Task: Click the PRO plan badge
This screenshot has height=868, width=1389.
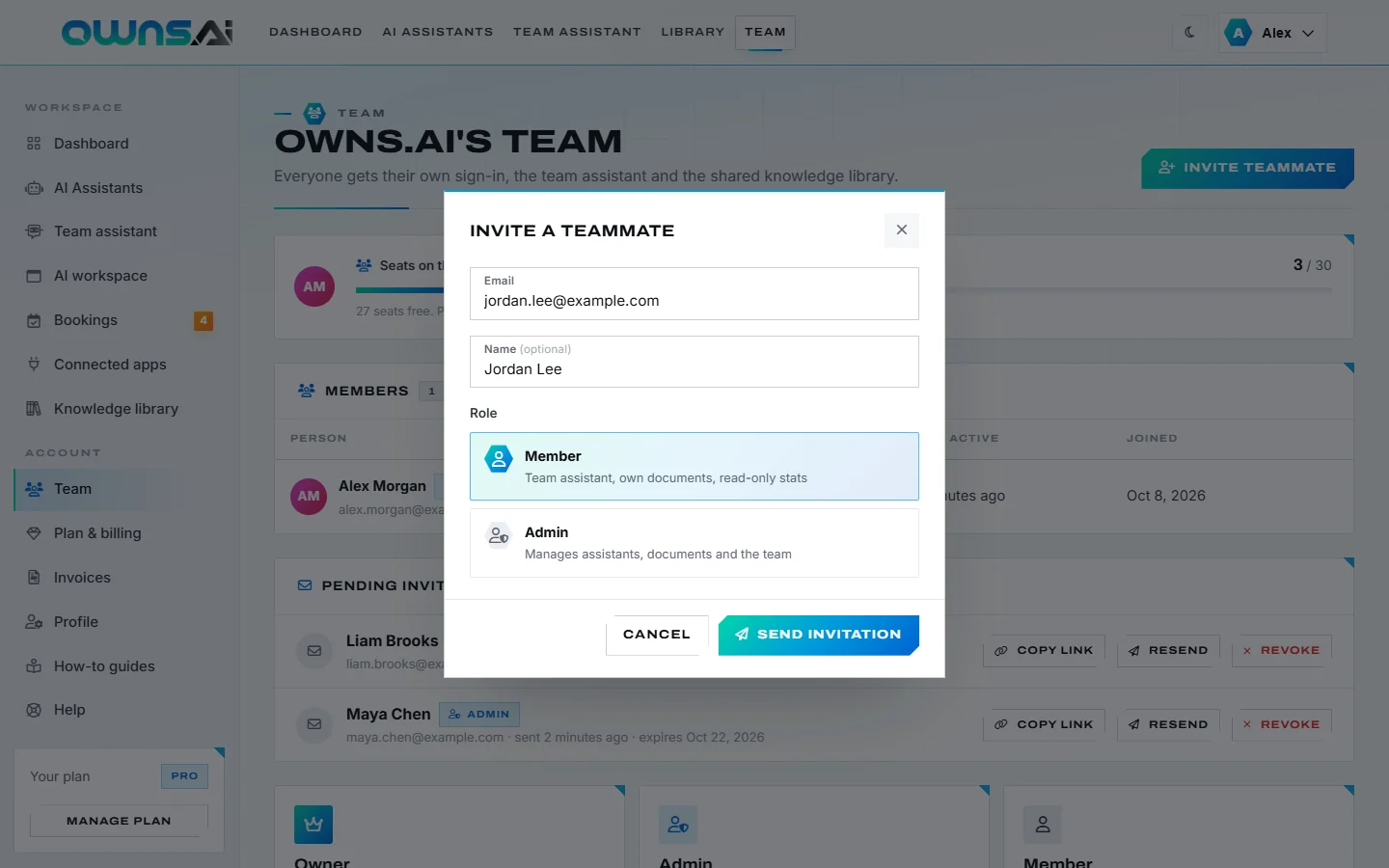Action: click(184, 775)
